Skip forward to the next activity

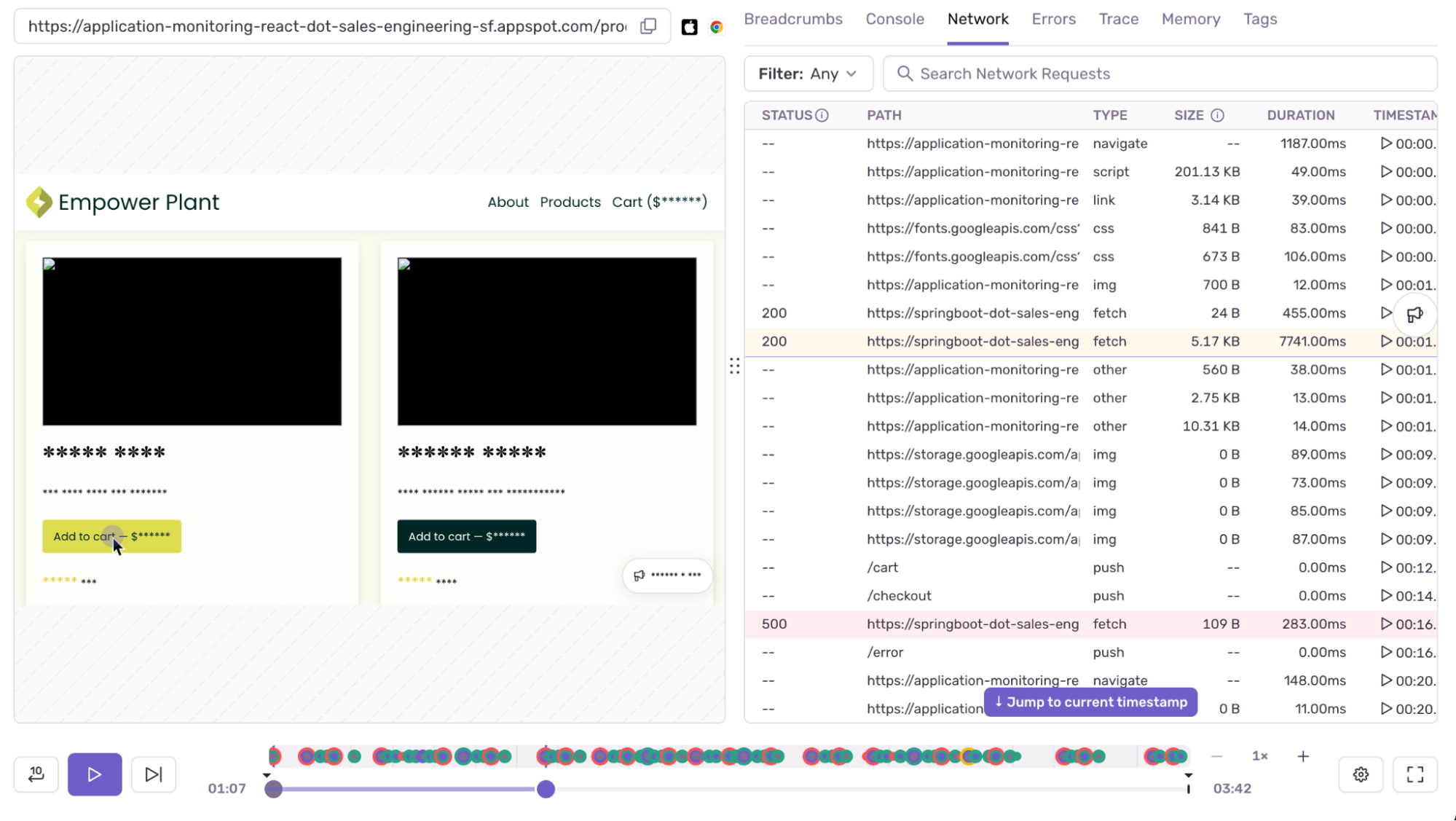tap(153, 774)
